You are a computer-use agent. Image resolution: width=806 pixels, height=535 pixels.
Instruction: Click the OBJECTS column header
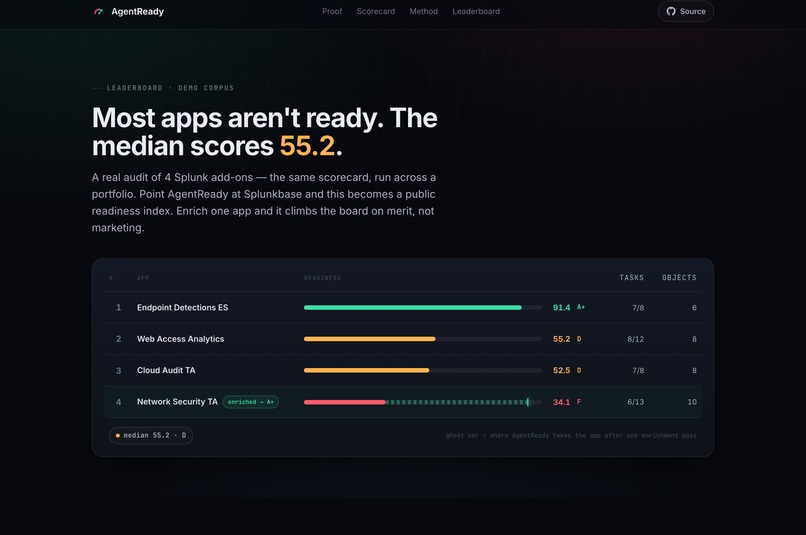(679, 278)
